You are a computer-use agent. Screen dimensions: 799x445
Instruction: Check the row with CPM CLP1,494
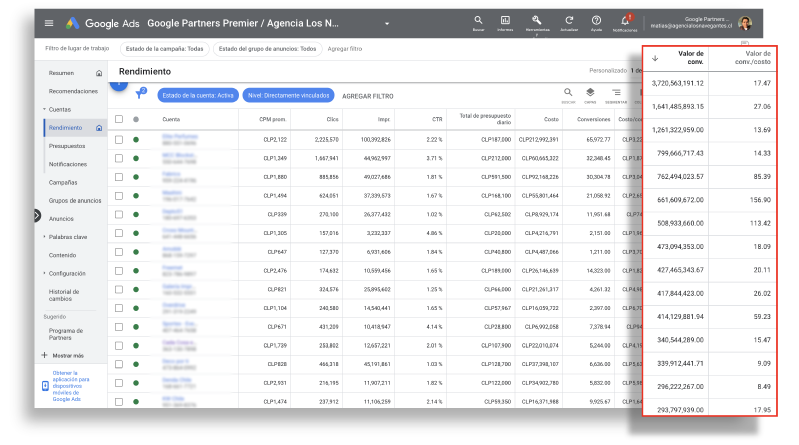tap(119, 196)
